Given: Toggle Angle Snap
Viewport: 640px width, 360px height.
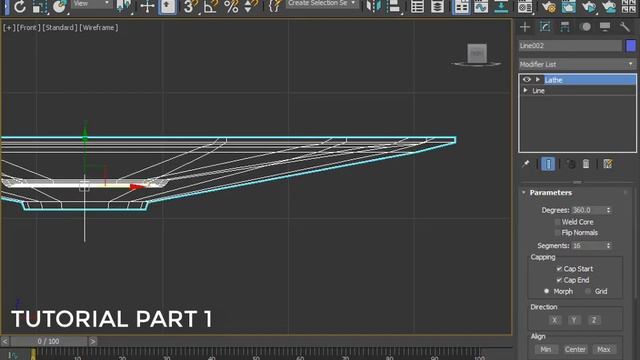Looking at the screenshot, I should click(210, 7).
